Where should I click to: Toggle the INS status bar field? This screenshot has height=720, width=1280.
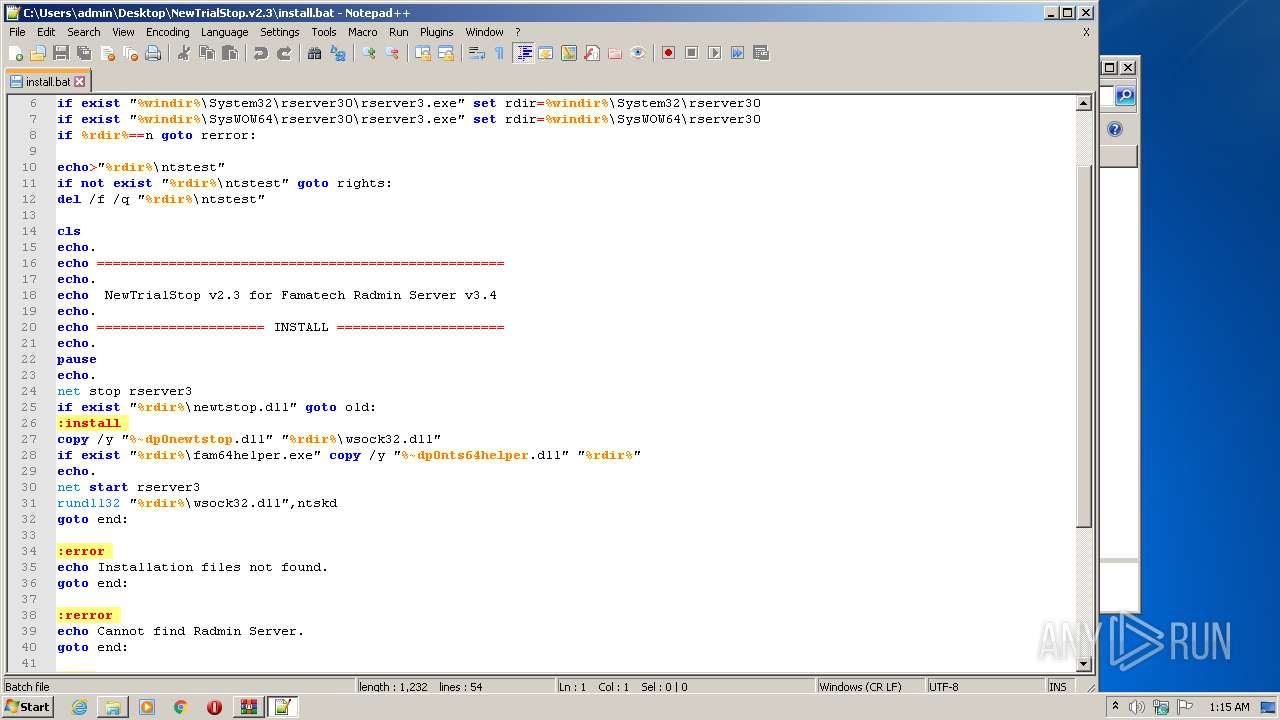tap(1058, 687)
